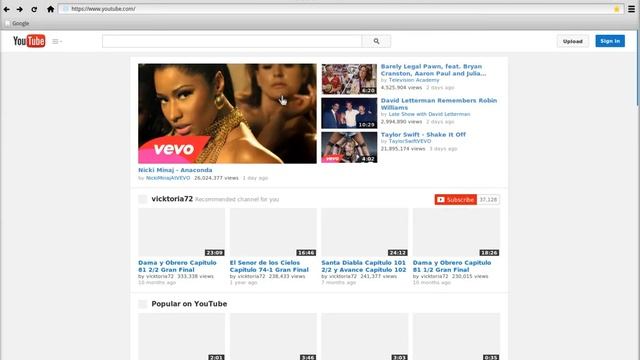The height and width of the screenshot is (360, 640).
Task: Open the 2:01 Popular on YouTube thumbnail
Action: (x=182, y=336)
